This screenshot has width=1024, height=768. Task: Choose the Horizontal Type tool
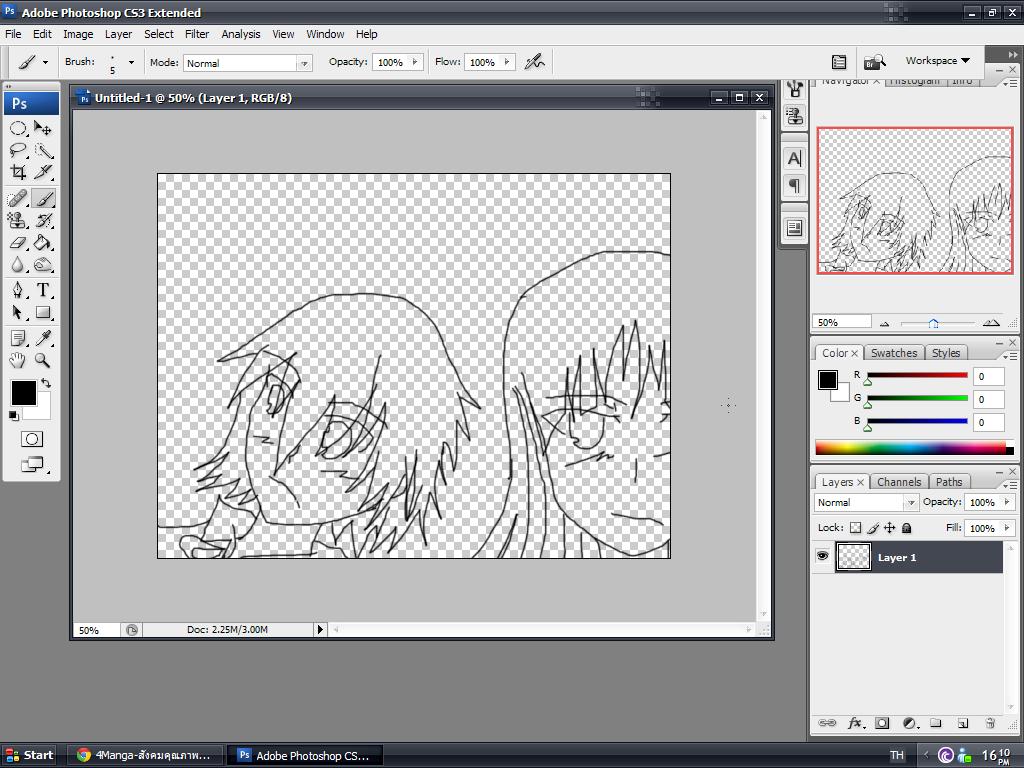tap(43, 290)
